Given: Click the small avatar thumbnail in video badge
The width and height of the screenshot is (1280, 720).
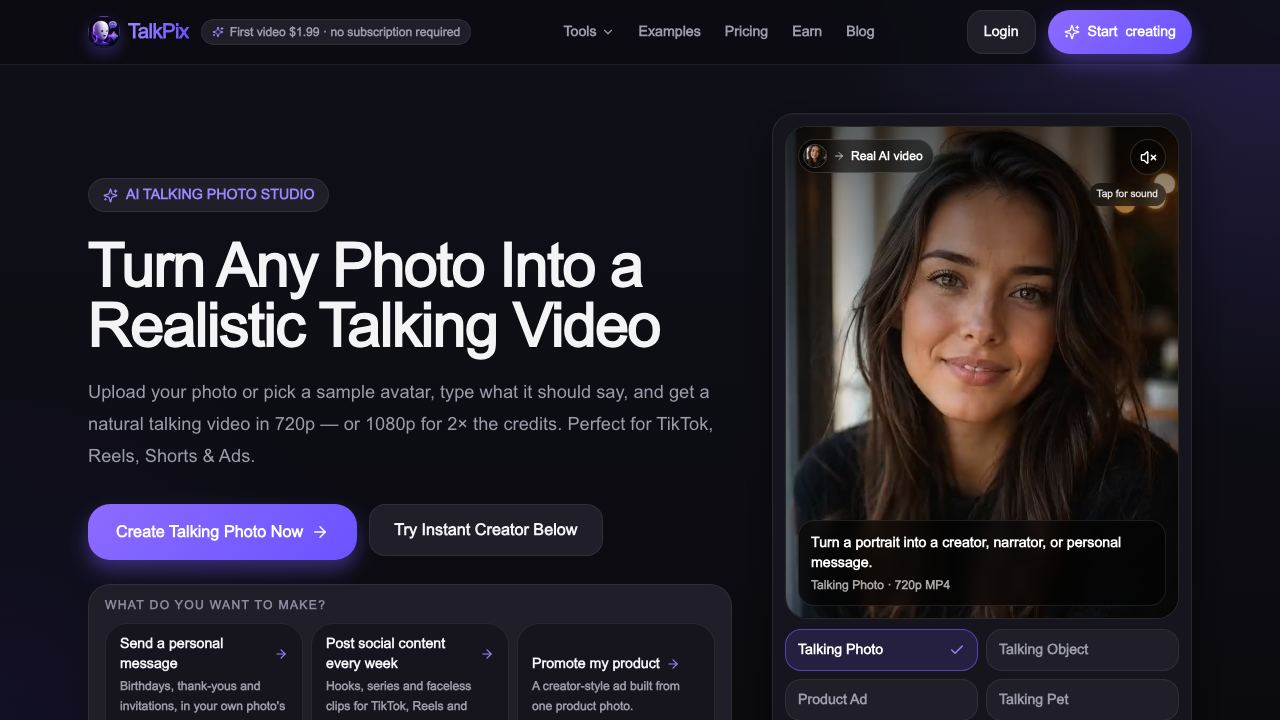Looking at the screenshot, I should point(815,156).
